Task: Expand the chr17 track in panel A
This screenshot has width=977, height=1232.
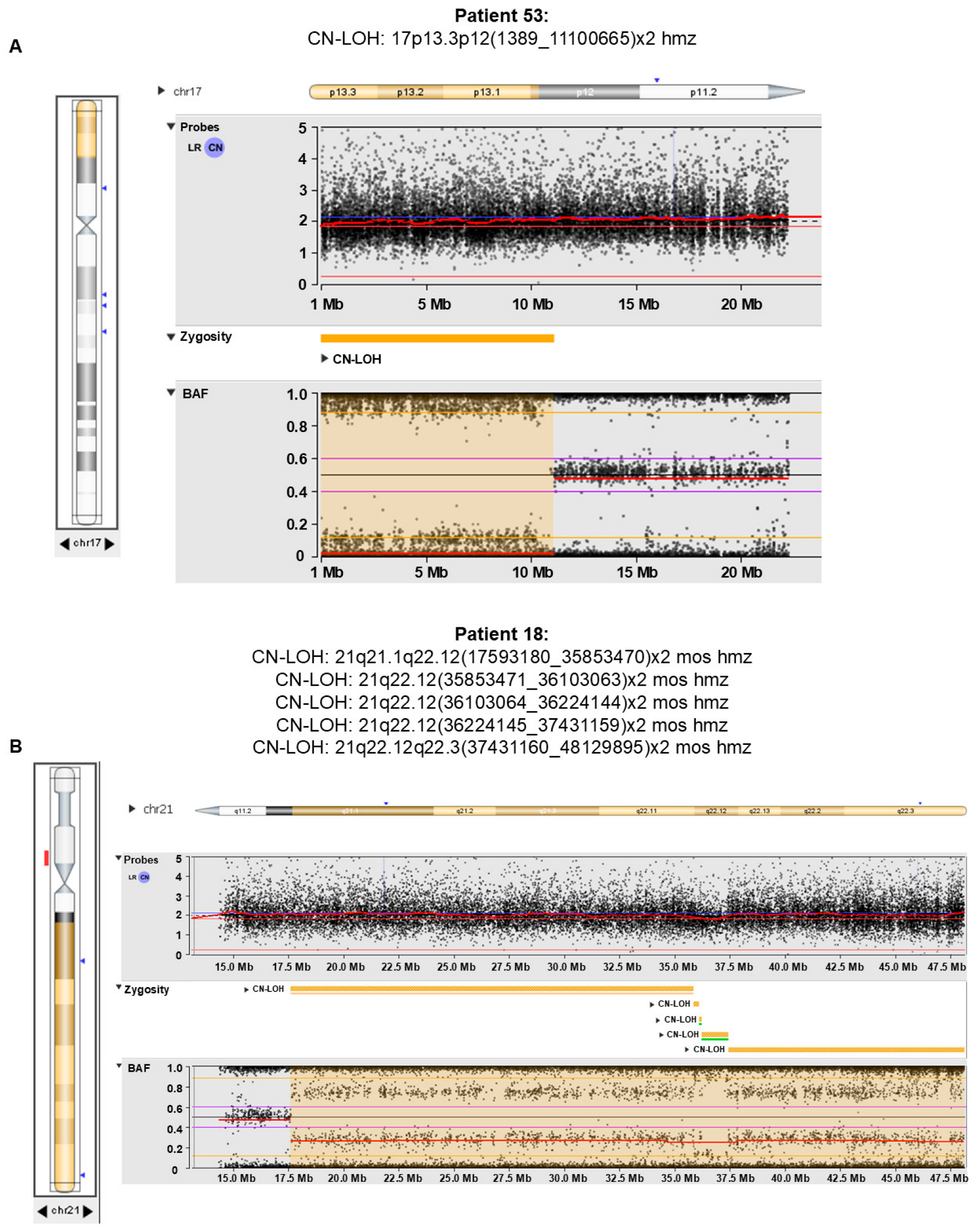Action: click(161, 90)
